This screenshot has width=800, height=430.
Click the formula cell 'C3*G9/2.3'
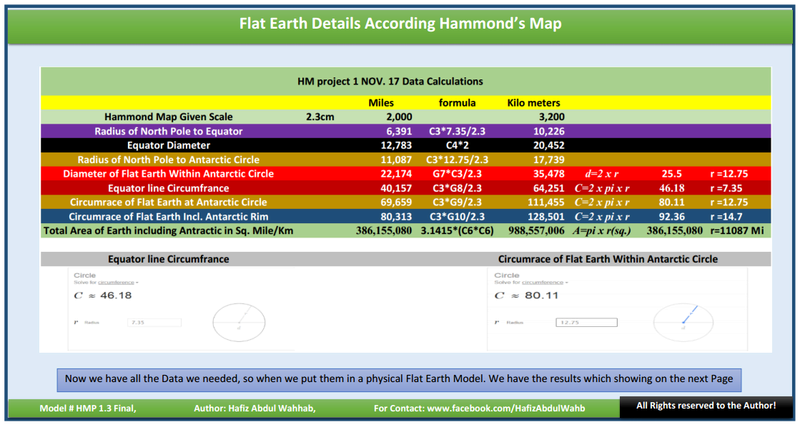(457, 202)
